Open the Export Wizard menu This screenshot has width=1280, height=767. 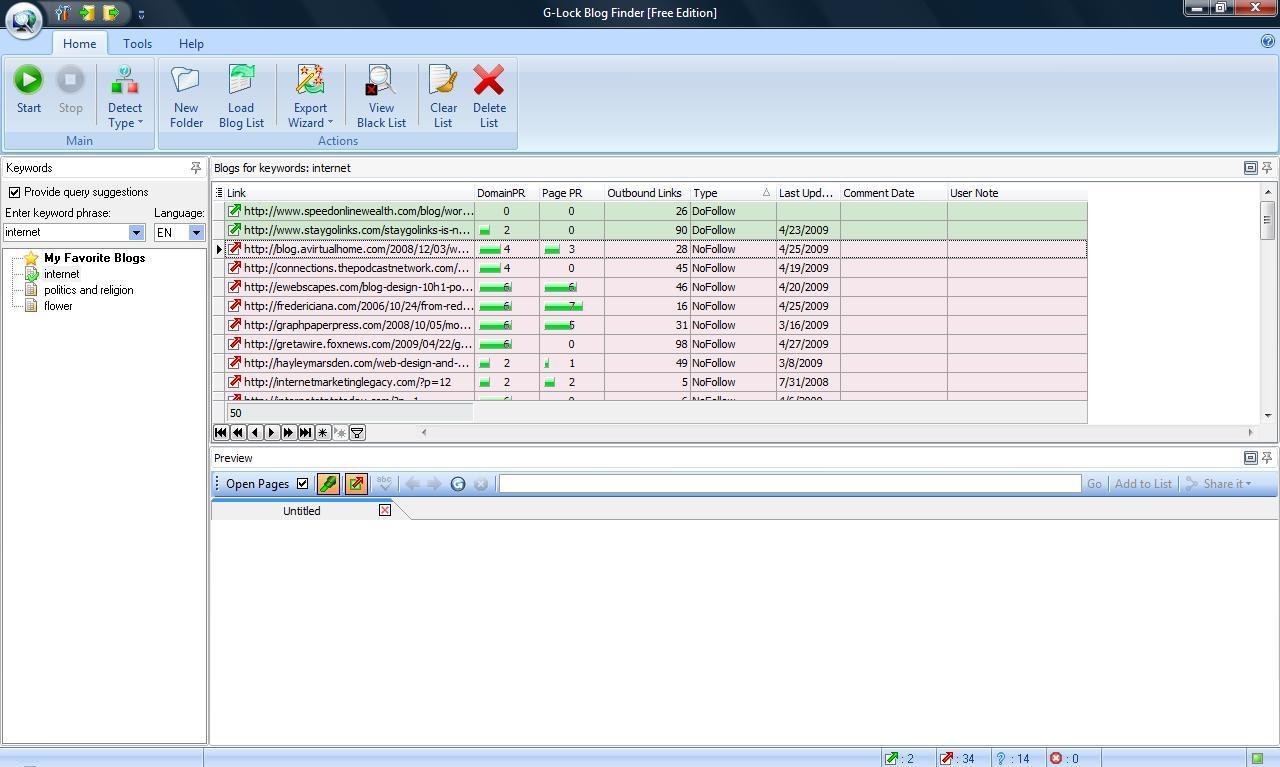pyautogui.click(x=310, y=97)
